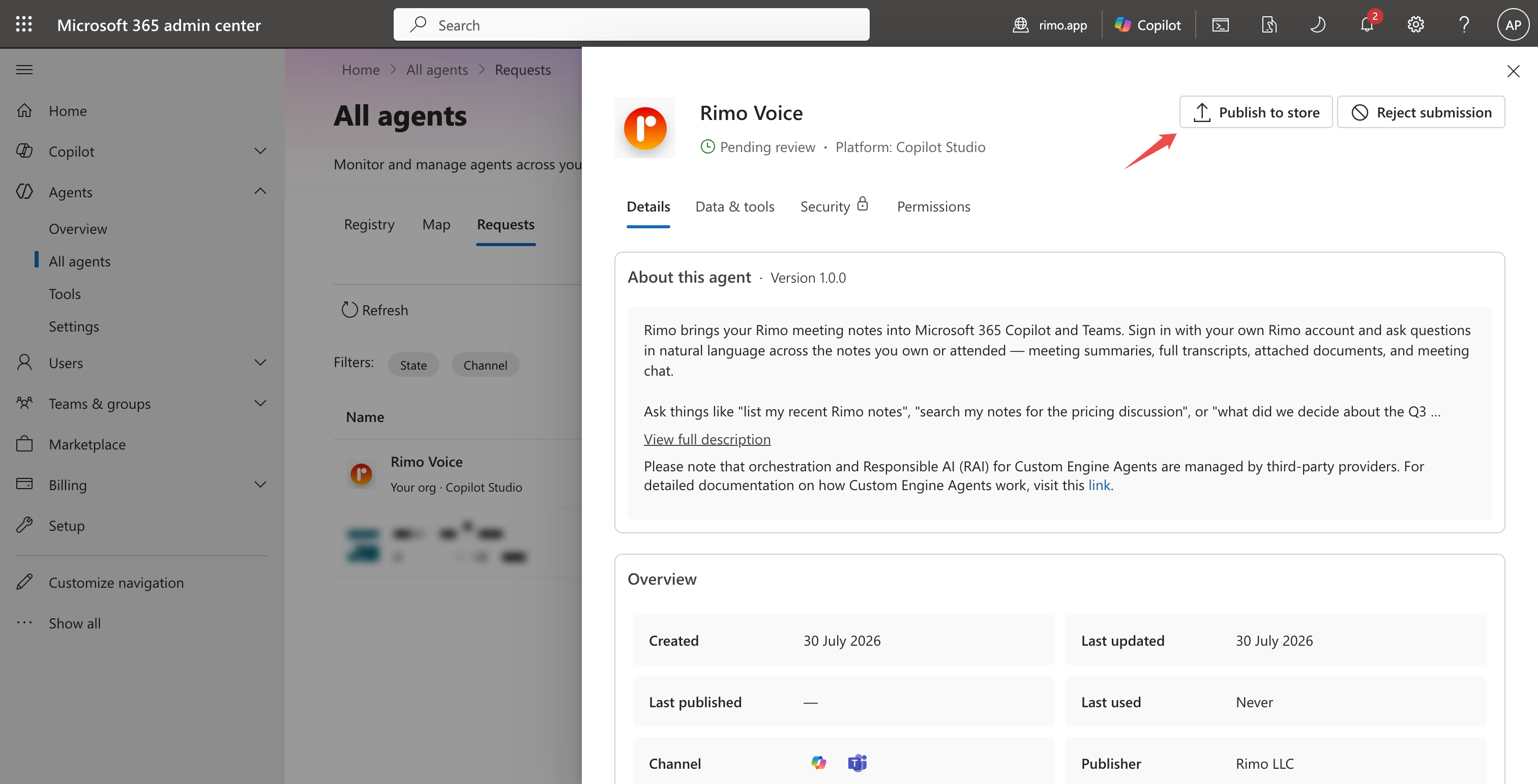Expand the Users section chevron
Viewport: 1538px width, 784px height.
pyautogui.click(x=260, y=362)
